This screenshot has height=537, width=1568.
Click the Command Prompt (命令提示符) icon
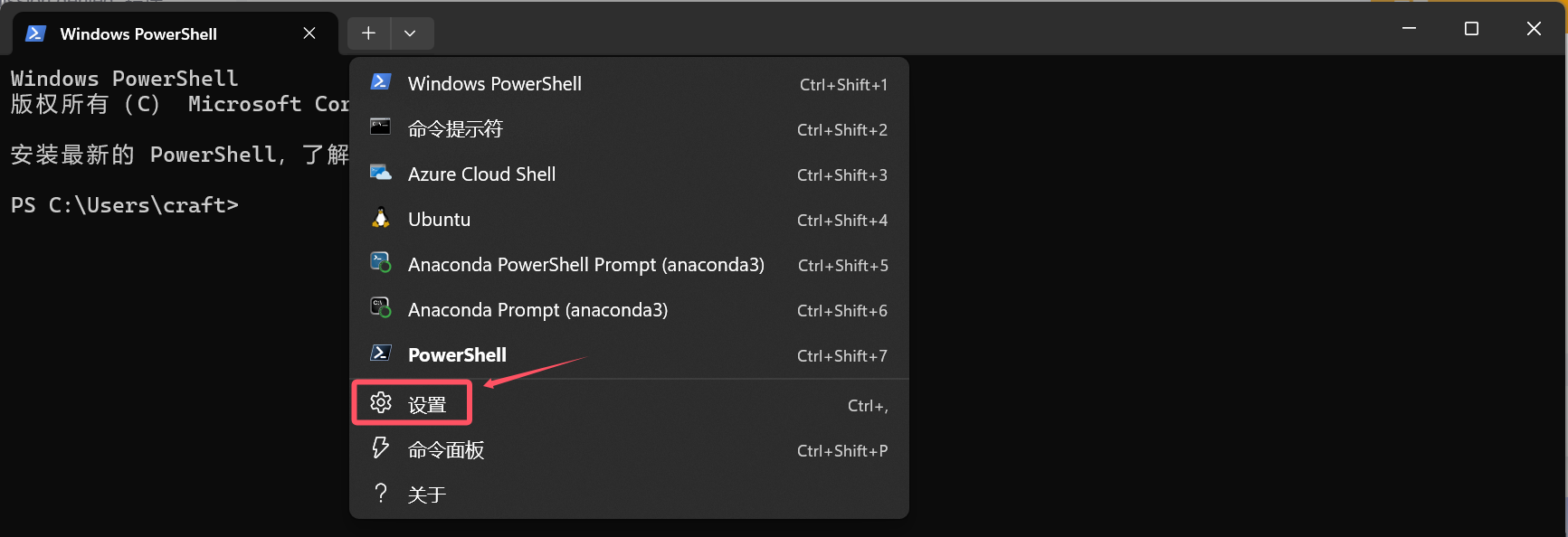pos(381,127)
